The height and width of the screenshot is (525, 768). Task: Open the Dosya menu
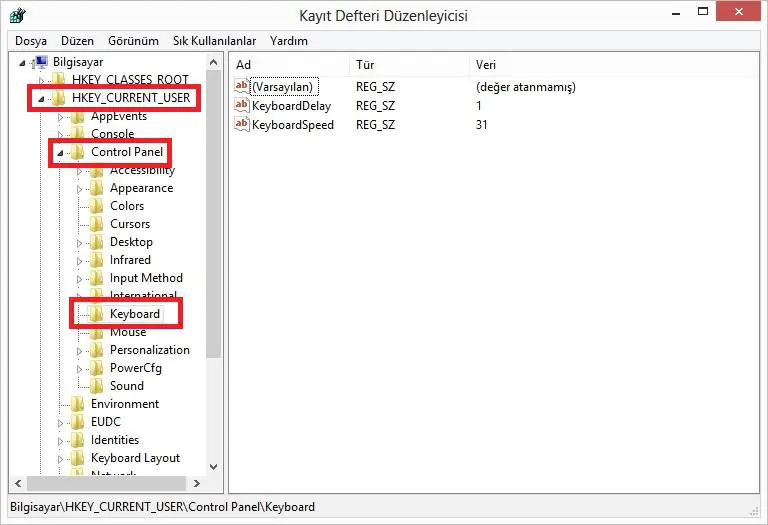point(31,41)
